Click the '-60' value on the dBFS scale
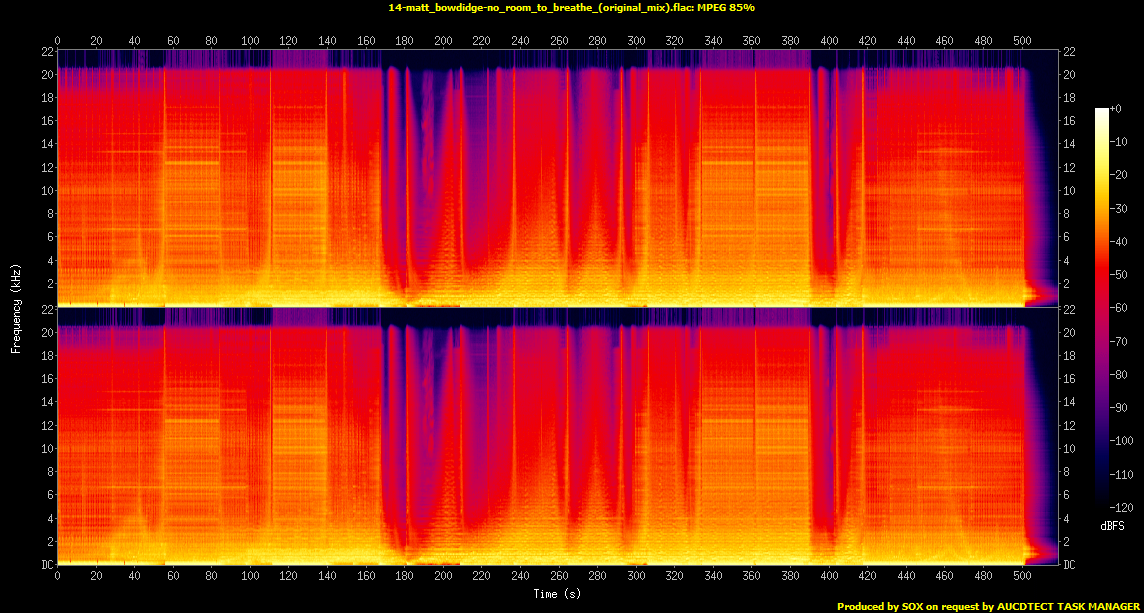Screen dimensions: 1144x613 point(1118,307)
